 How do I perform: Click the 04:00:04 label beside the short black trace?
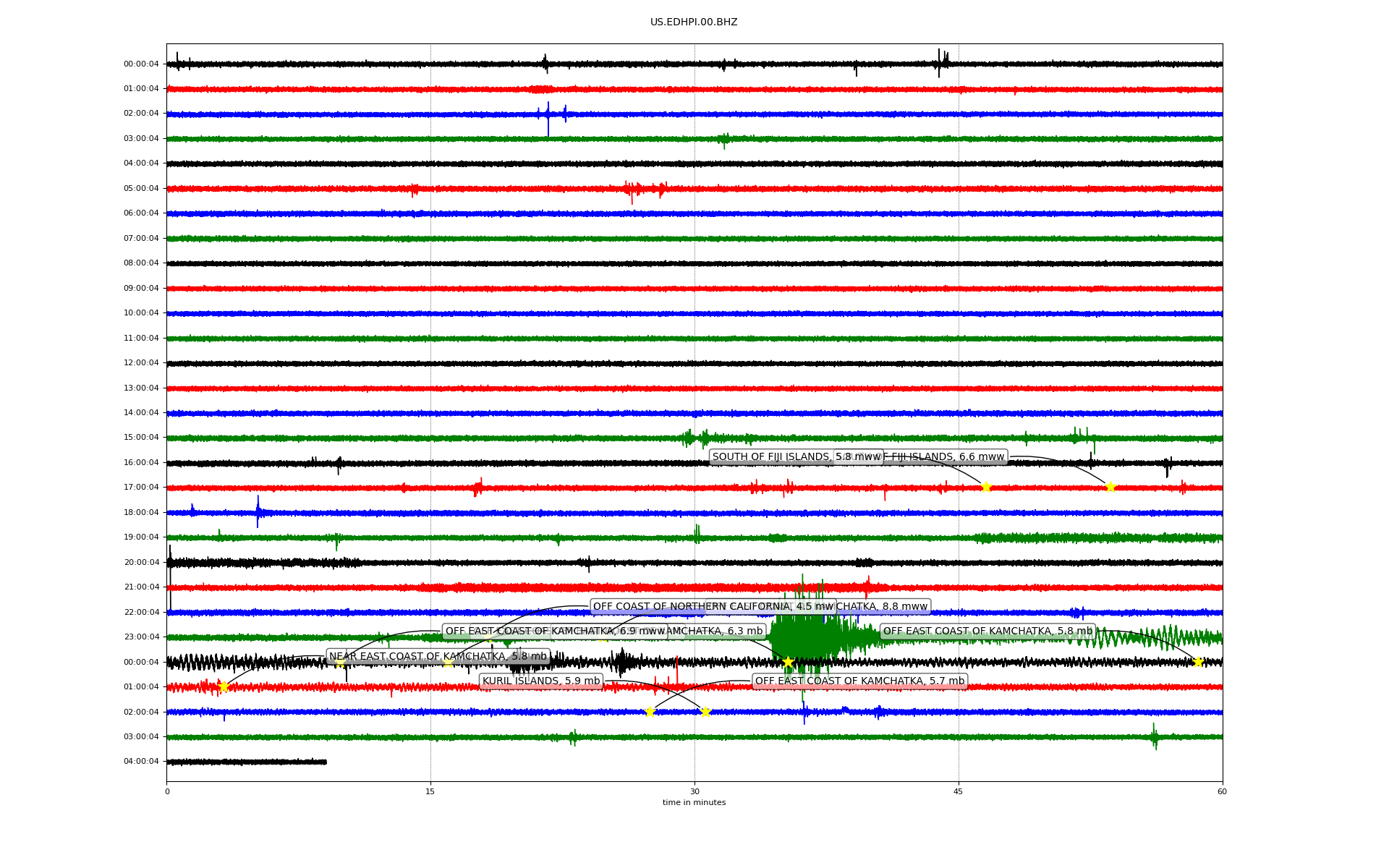tap(141, 762)
